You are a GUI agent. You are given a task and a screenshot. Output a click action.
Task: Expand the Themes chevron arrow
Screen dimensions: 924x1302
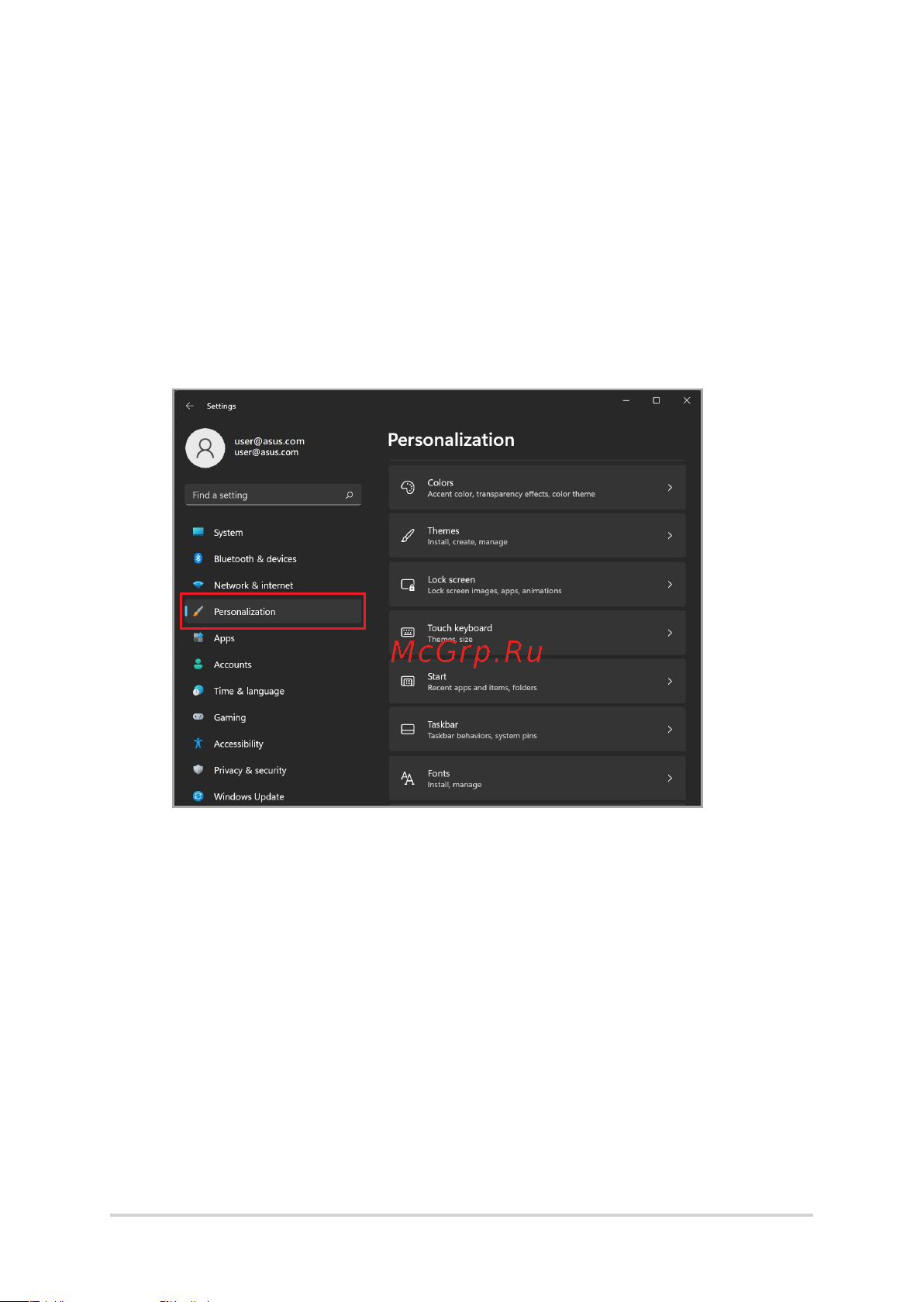(670, 536)
